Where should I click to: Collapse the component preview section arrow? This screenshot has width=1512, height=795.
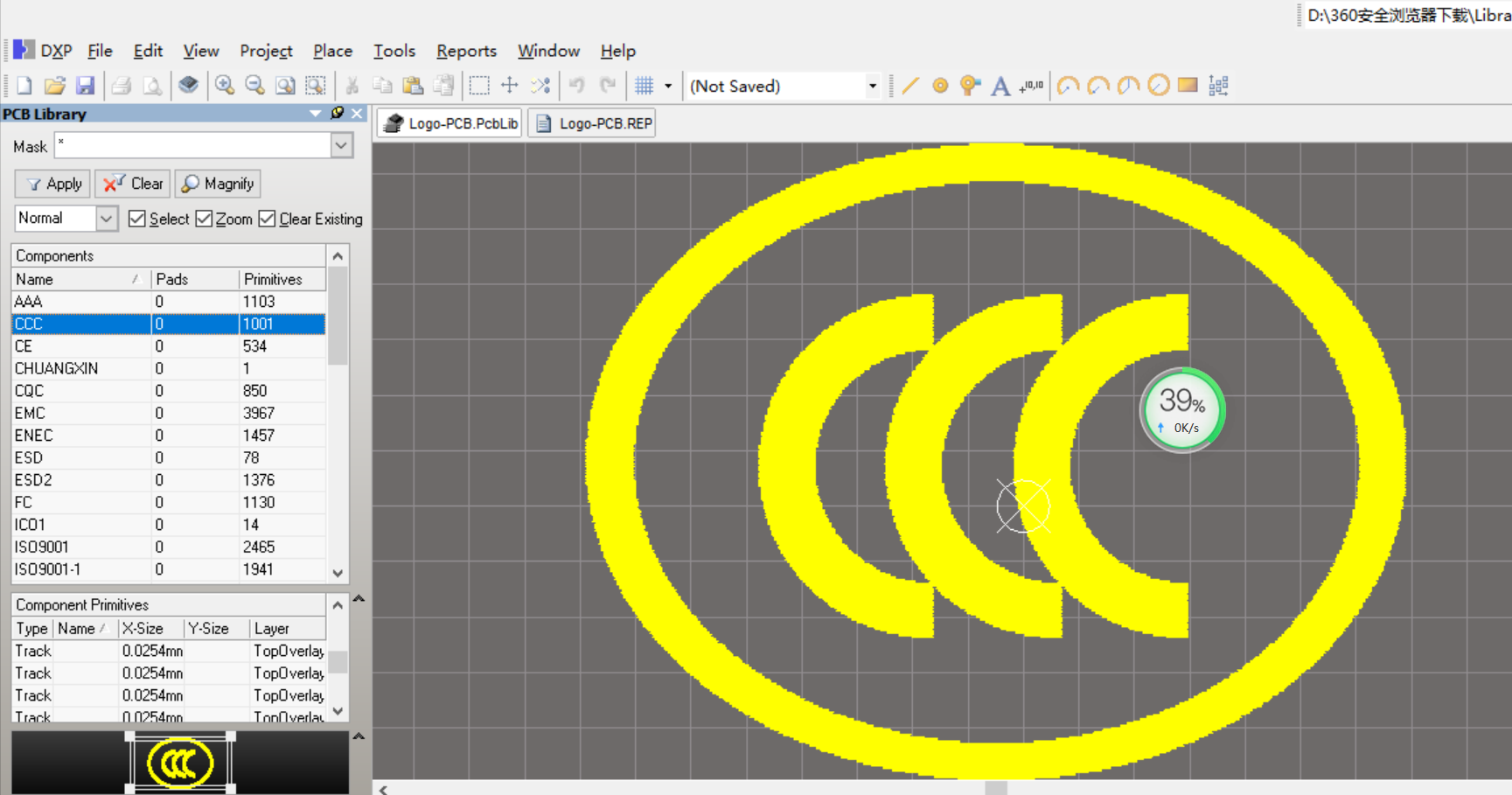click(359, 736)
